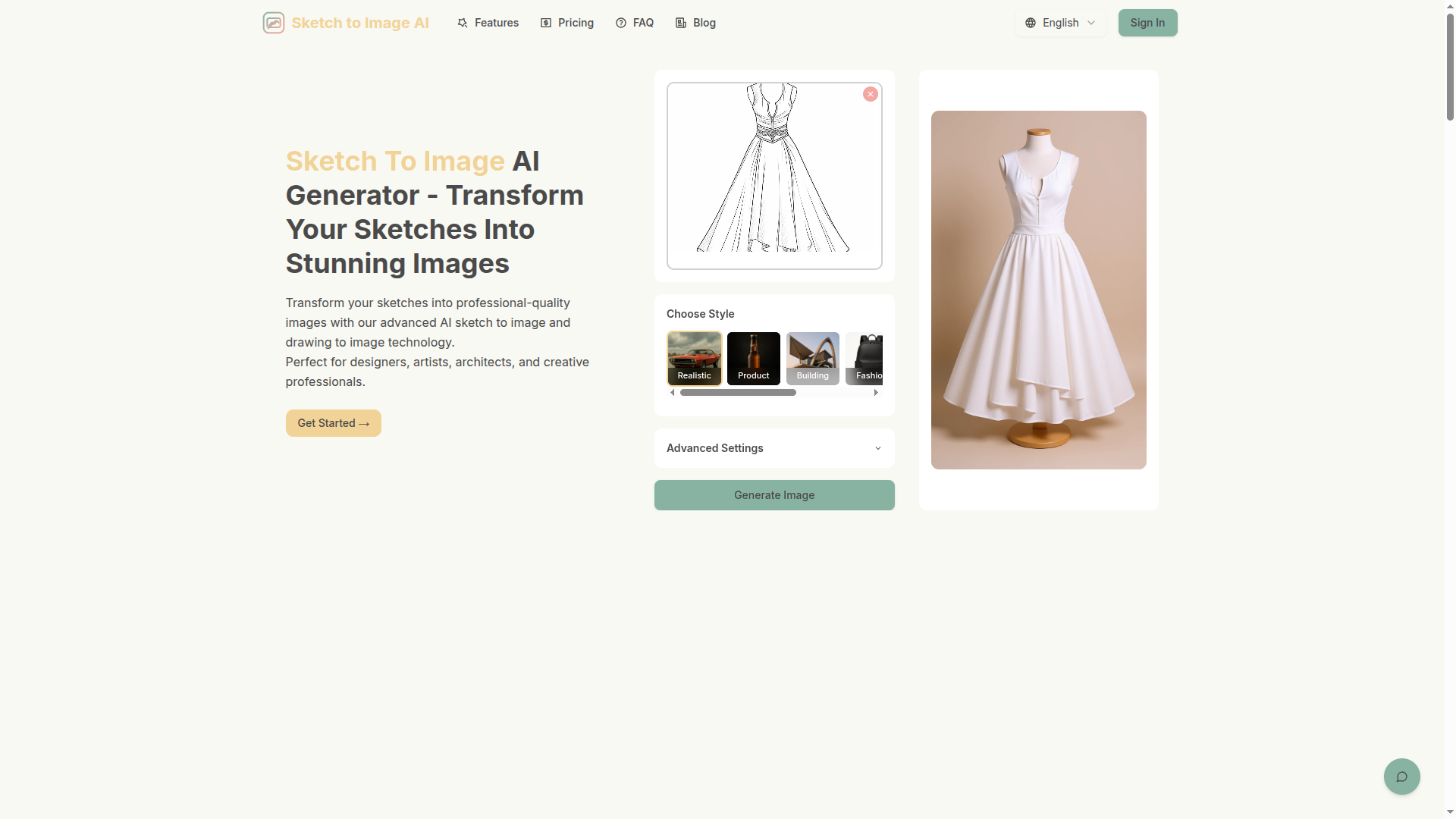This screenshot has height=819, width=1456.
Task: Click the language dropdown chevron
Action: [1091, 23]
